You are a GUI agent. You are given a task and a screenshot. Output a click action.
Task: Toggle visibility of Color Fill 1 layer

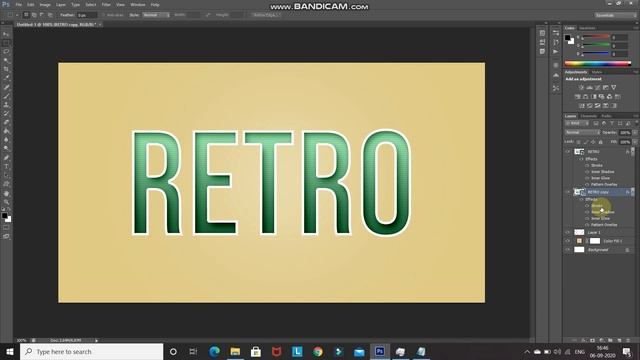coord(567,241)
